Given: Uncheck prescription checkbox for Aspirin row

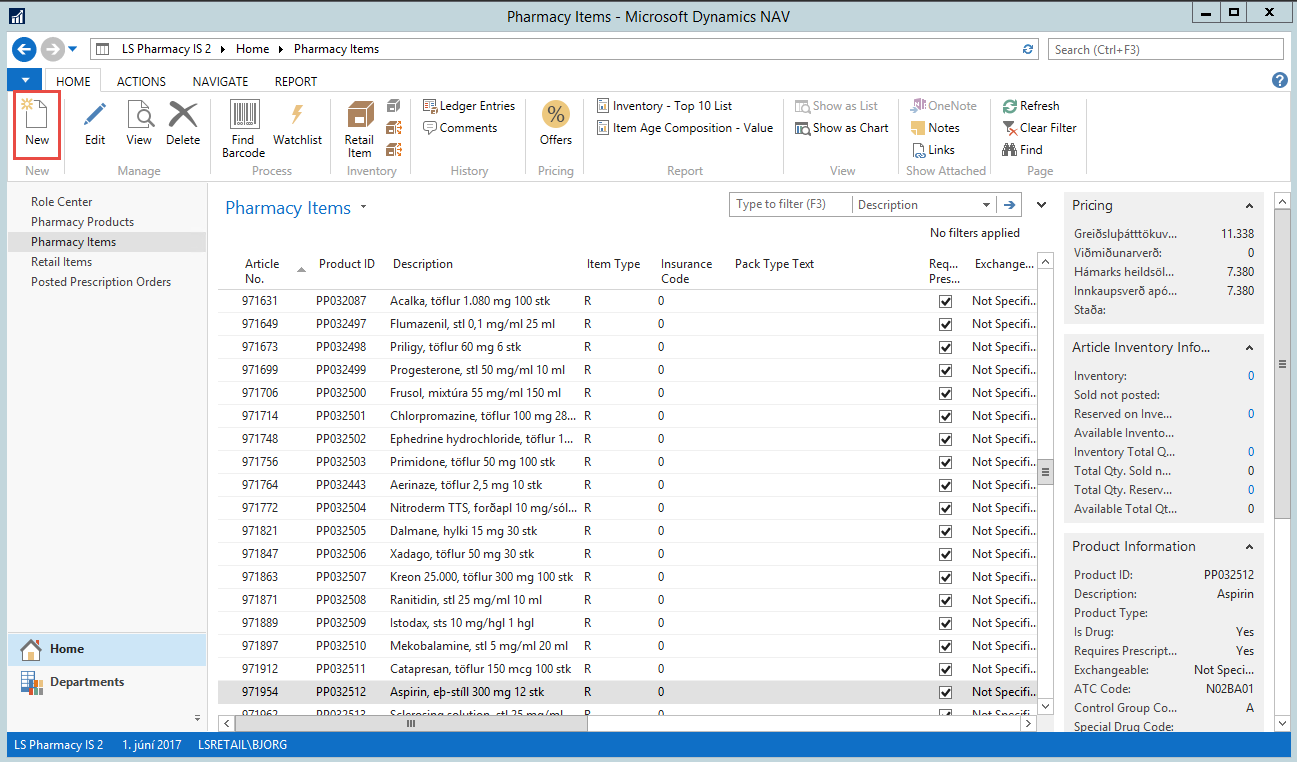Looking at the screenshot, I should 945,692.
